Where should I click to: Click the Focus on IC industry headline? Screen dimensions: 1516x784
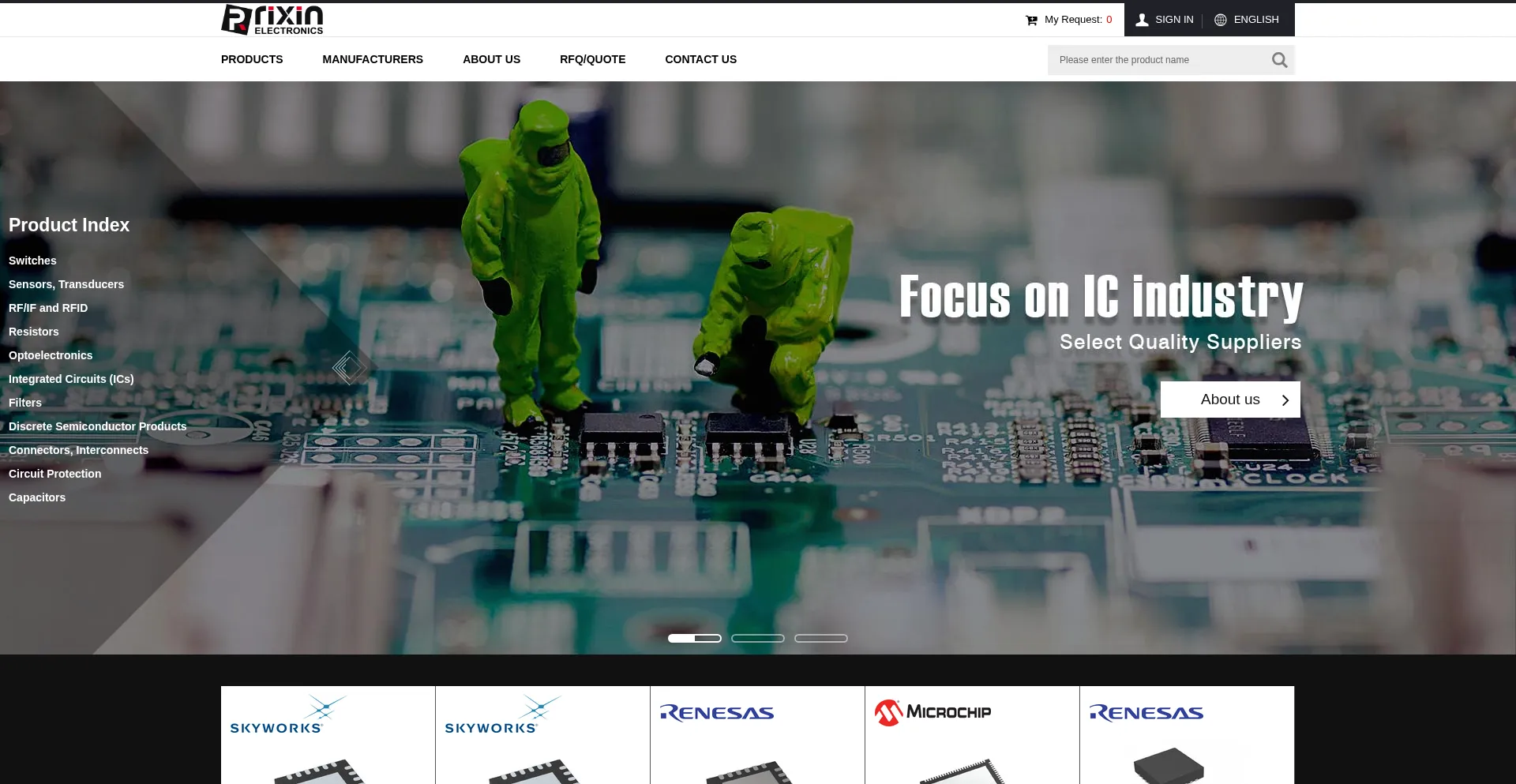coord(1101,297)
